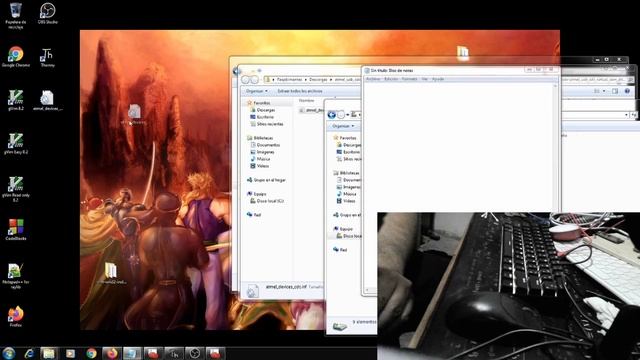Select the Firefox desktop shortcut

coord(16,316)
